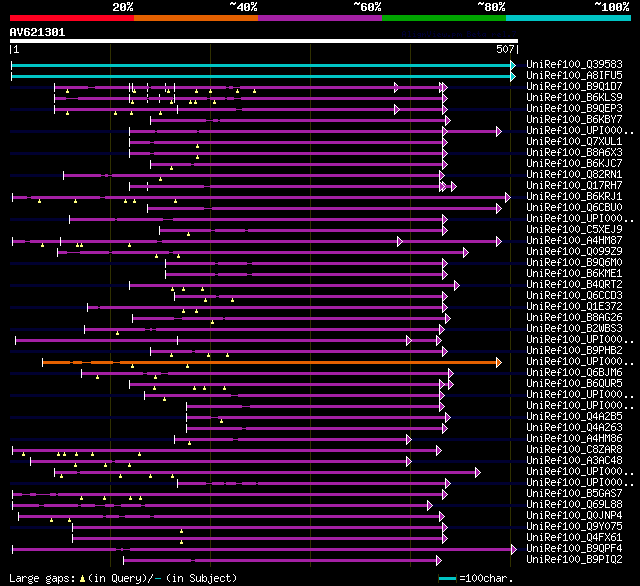View the UniRef100_B6QUR5 hit
This screenshot has height=586, width=640.
(x=574, y=384)
